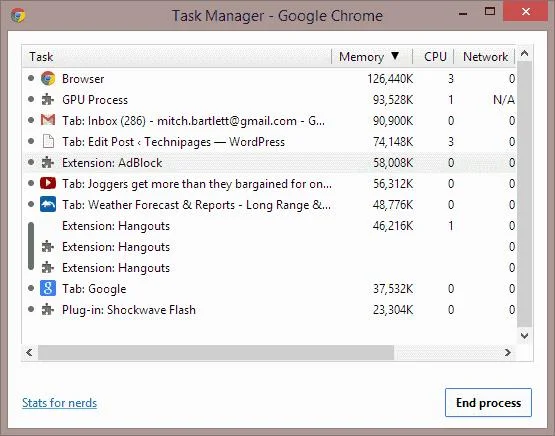Click the 37,532K memory value
Screen dimensions: 555x436
coord(393,289)
